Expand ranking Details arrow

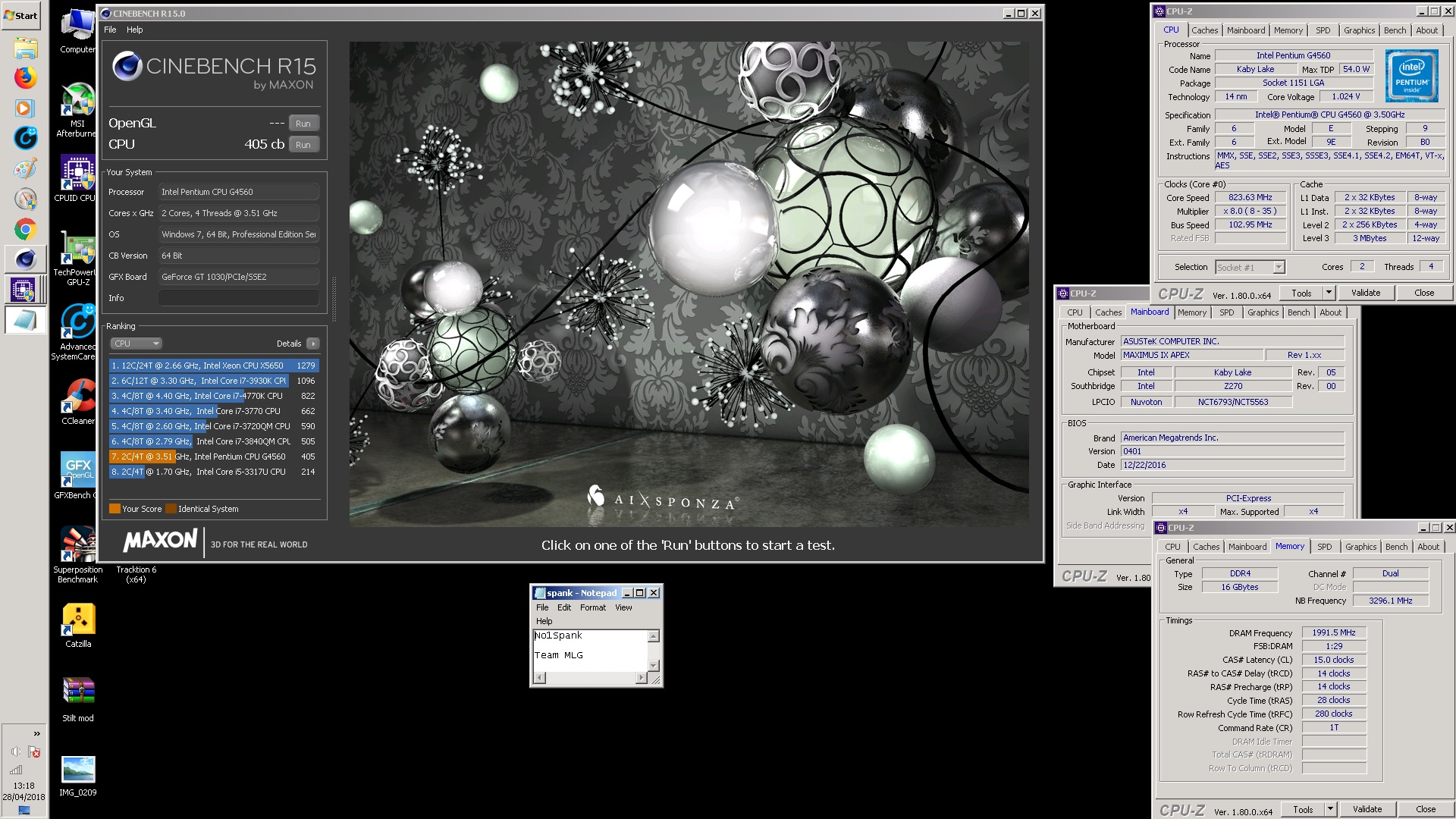point(312,344)
